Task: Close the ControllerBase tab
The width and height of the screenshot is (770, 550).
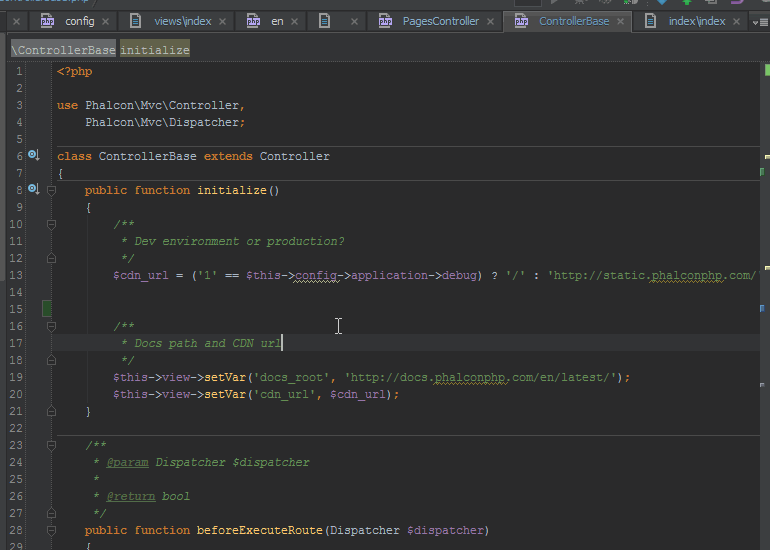Action: coord(620,22)
